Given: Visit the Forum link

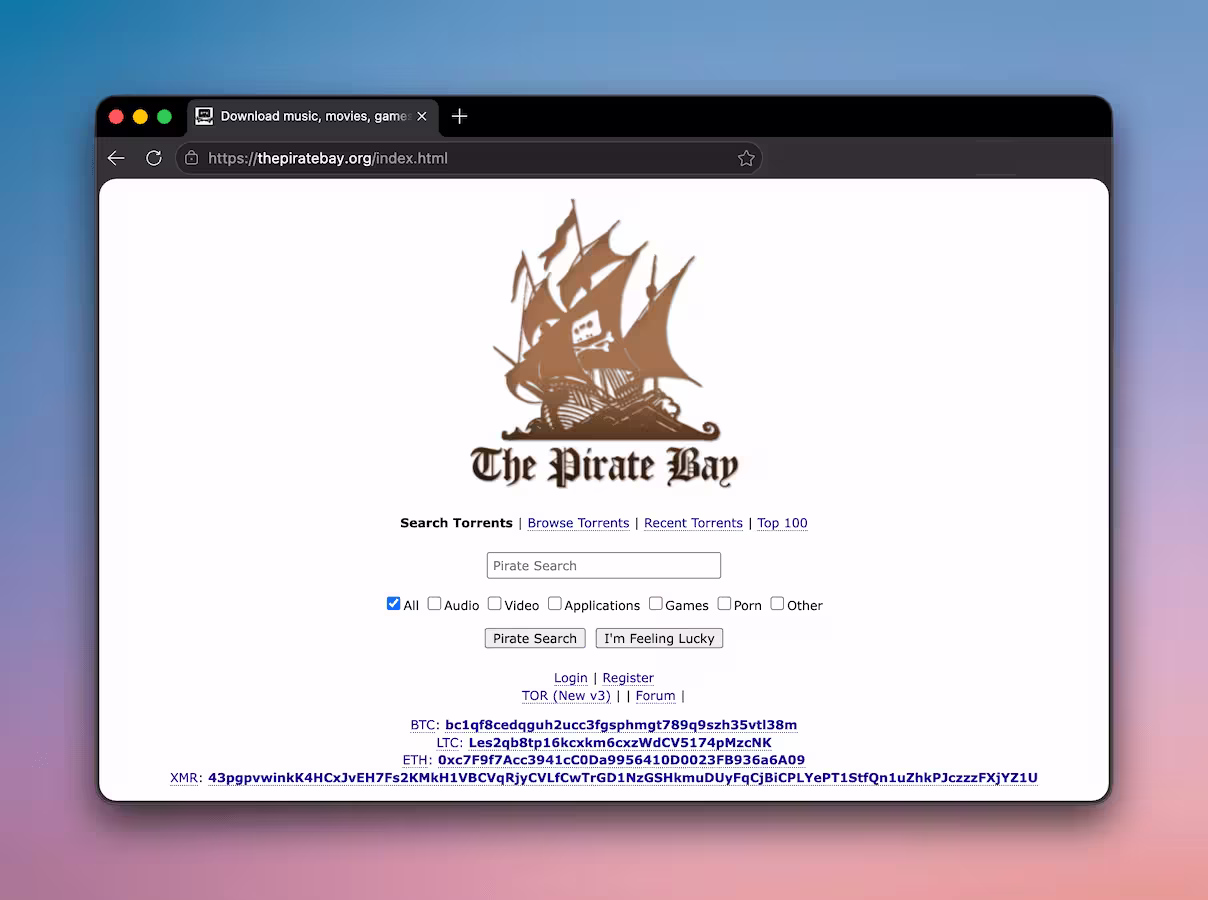Looking at the screenshot, I should (x=656, y=696).
